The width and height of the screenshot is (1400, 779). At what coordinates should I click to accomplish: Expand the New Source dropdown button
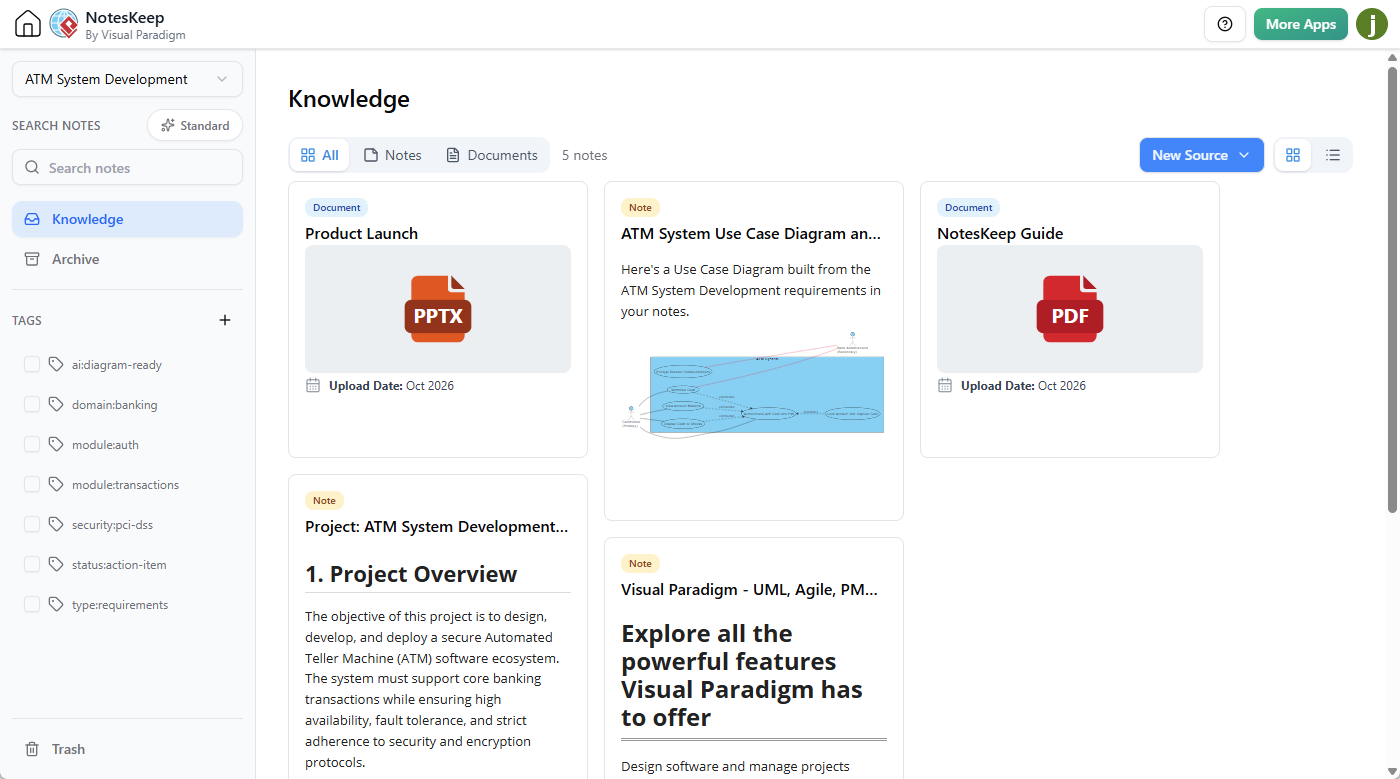[1201, 155]
